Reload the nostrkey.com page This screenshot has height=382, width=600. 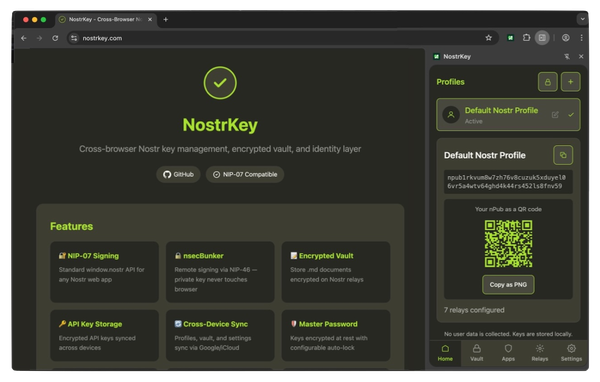(x=55, y=38)
